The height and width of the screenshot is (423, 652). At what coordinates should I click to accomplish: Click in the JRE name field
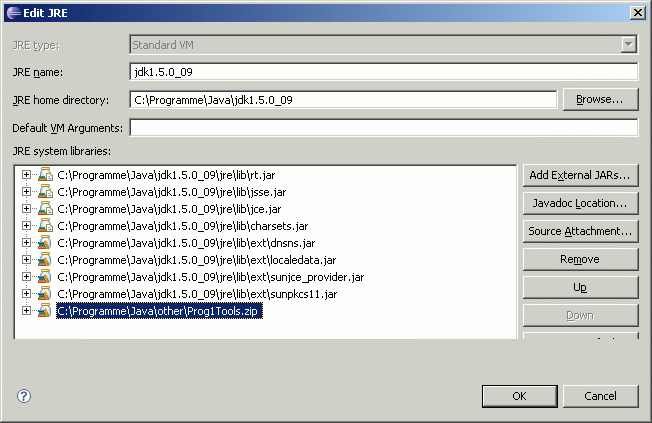[383, 72]
